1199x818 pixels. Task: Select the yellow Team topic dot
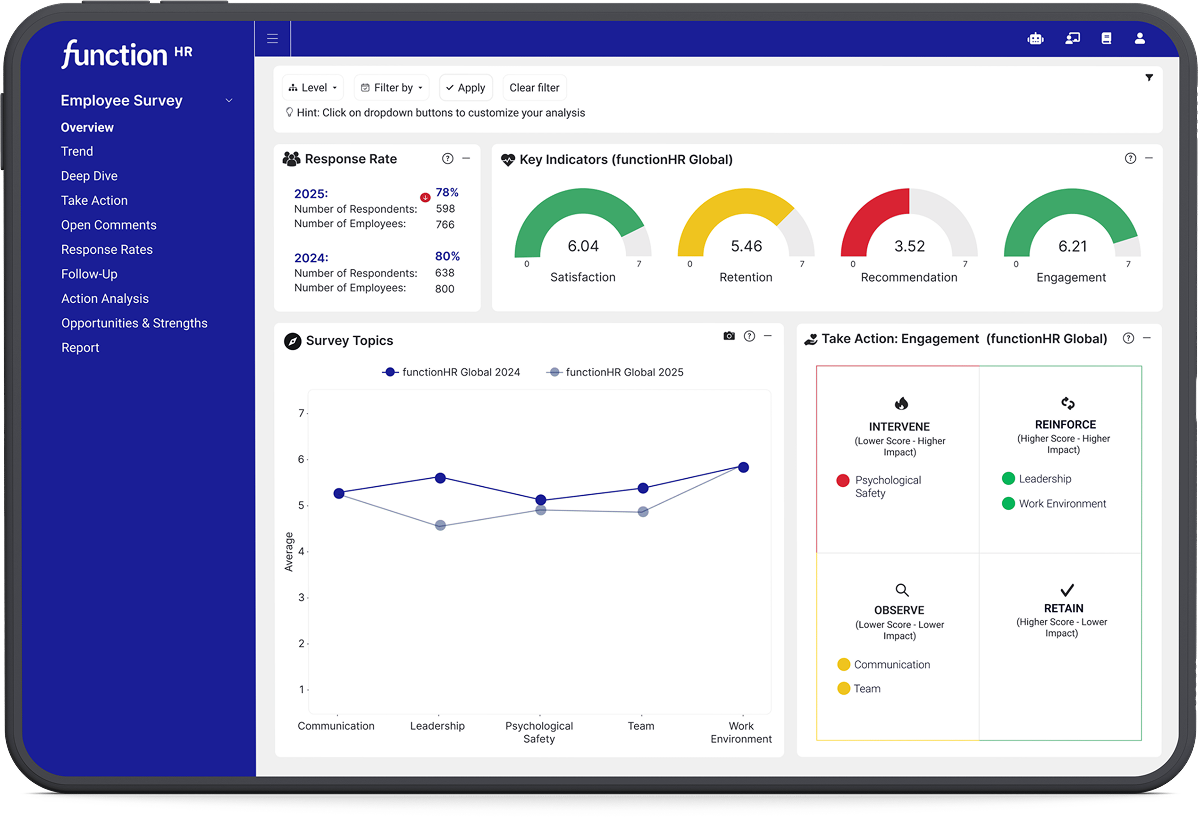843,688
